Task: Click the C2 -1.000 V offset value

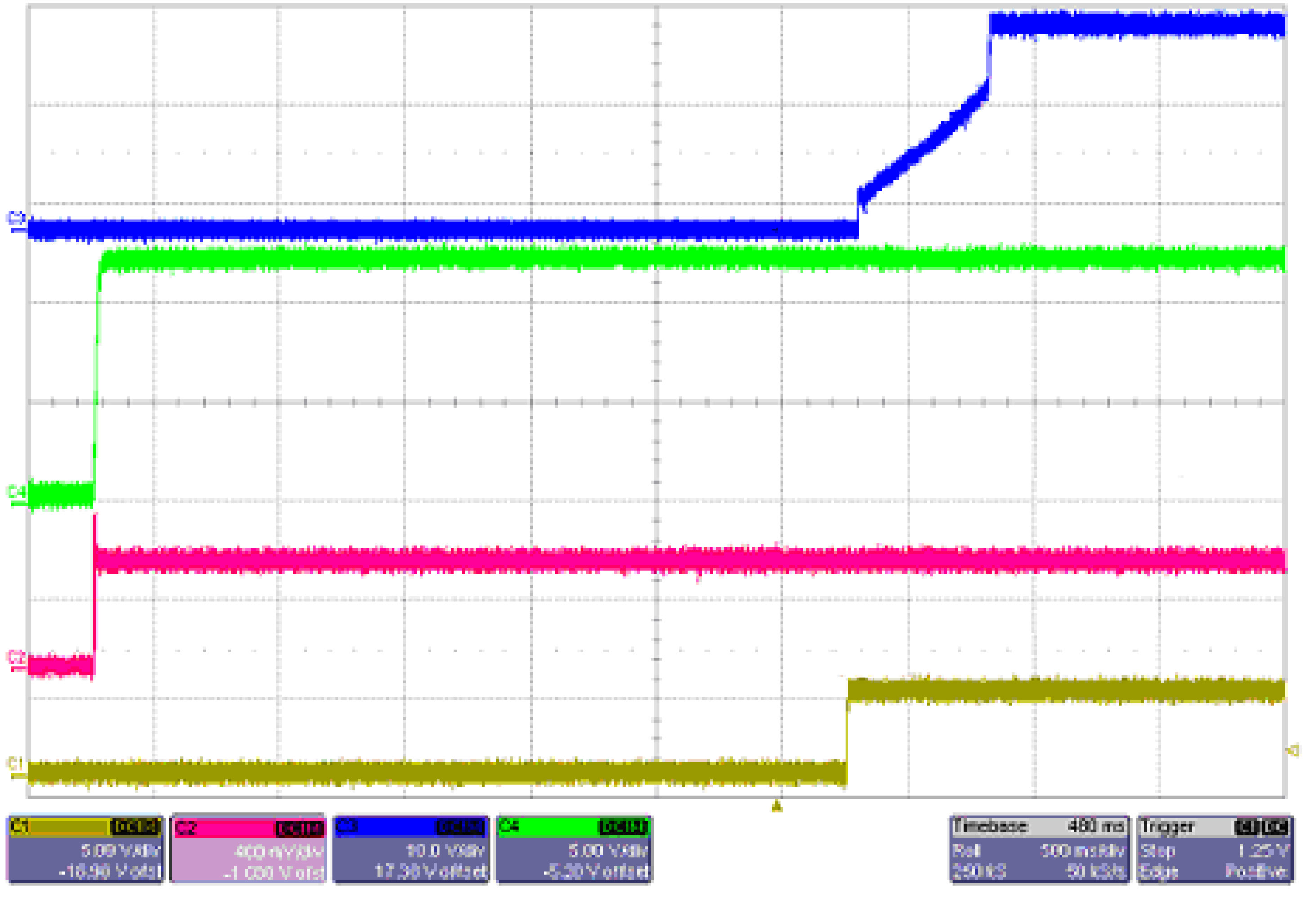Action: (x=273, y=873)
